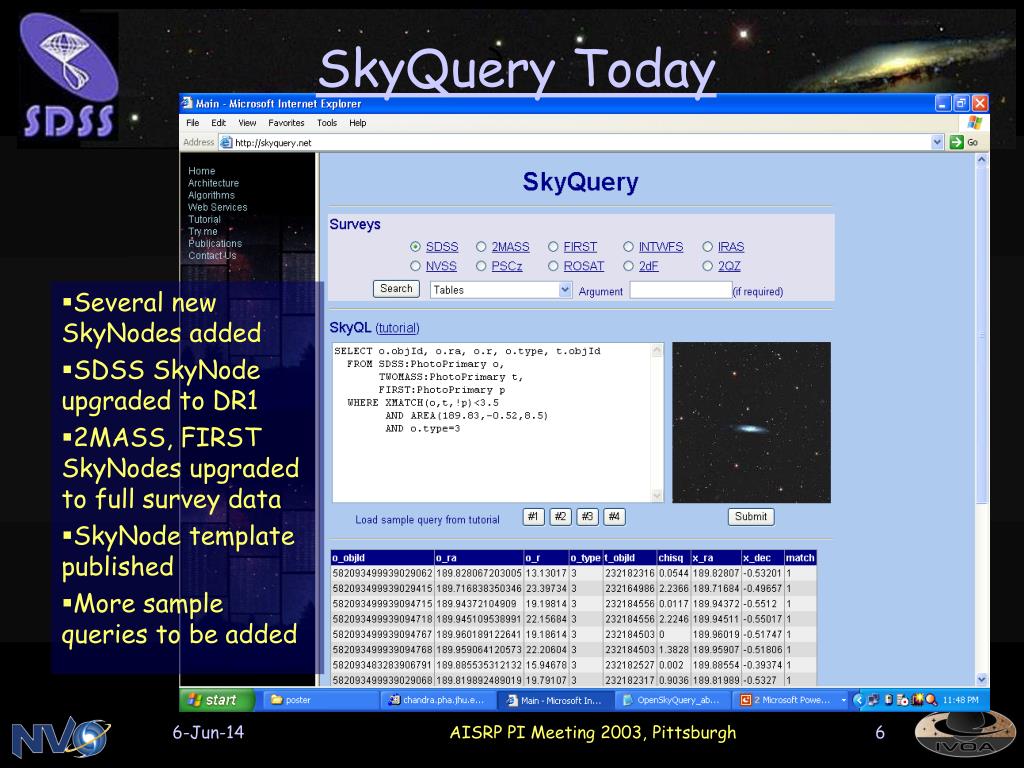Click the galaxy preview image
Image resolution: width=1024 pixels, height=768 pixels.
[x=752, y=423]
